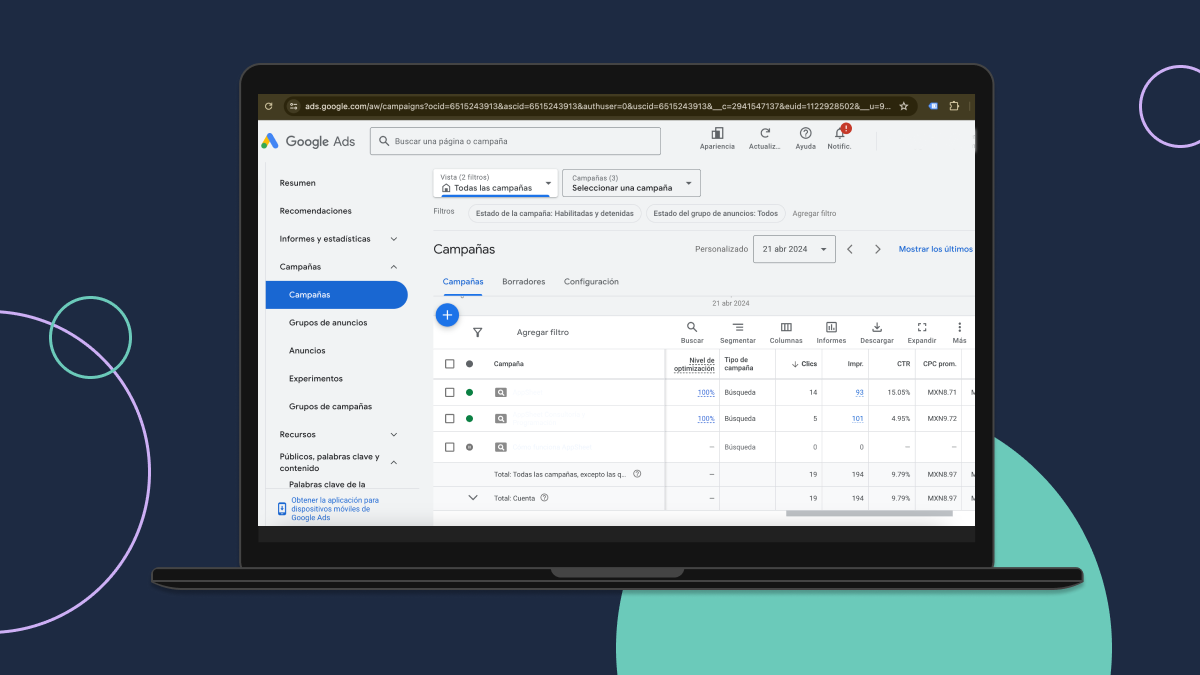The width and height of the screenshot is (1200, 675).
Task: Click the mobile app download icon in the sidebar
Action: pos(282,508)
